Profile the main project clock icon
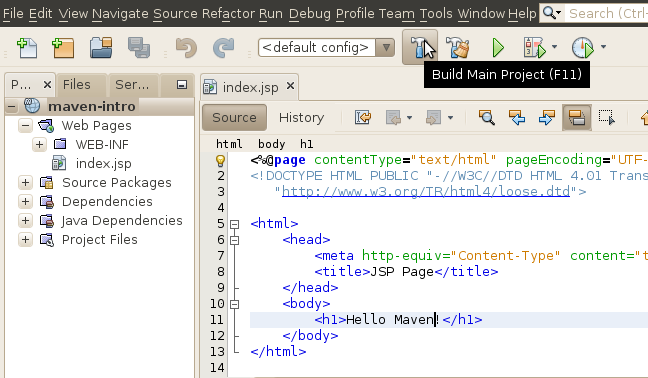This screenshot has width=648, height=378. point(583,48)
